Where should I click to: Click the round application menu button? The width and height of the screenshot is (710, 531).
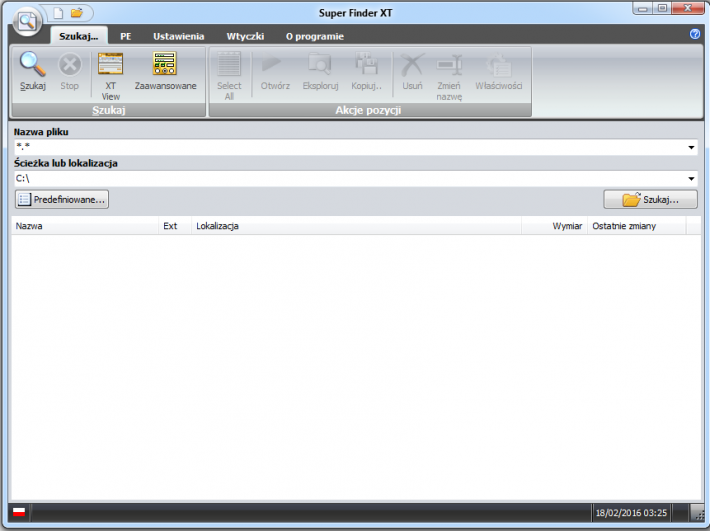tap(27, 21)
